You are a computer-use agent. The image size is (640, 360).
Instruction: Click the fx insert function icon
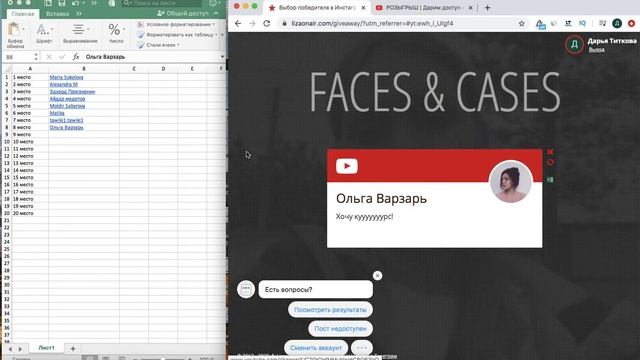pos(76,57)
